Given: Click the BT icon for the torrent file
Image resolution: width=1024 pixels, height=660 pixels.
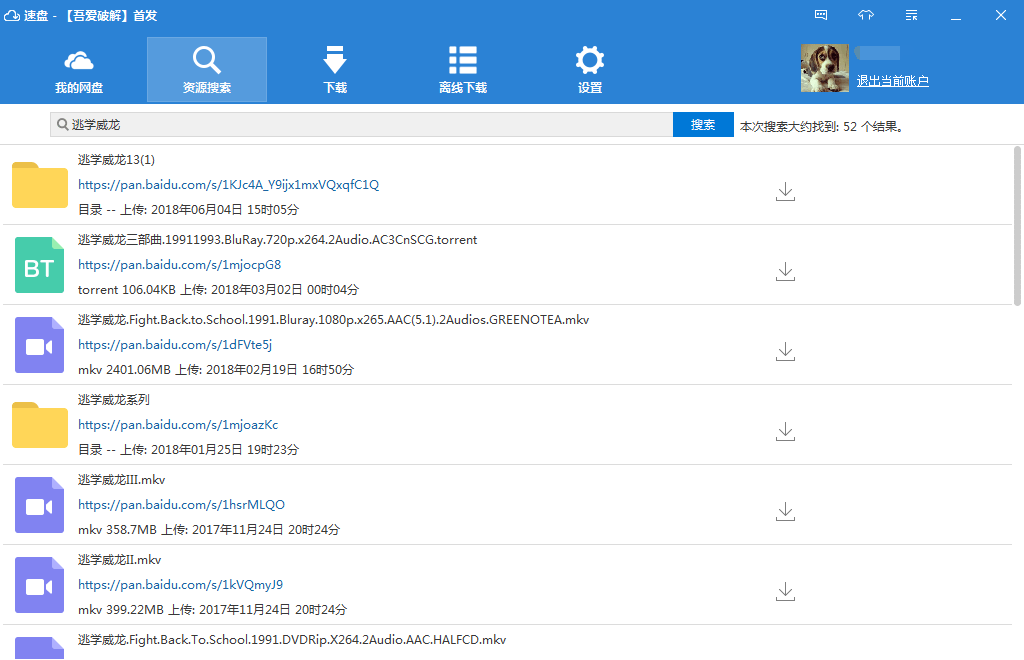Looking at the screenshot, I should [x=40, y=265].
